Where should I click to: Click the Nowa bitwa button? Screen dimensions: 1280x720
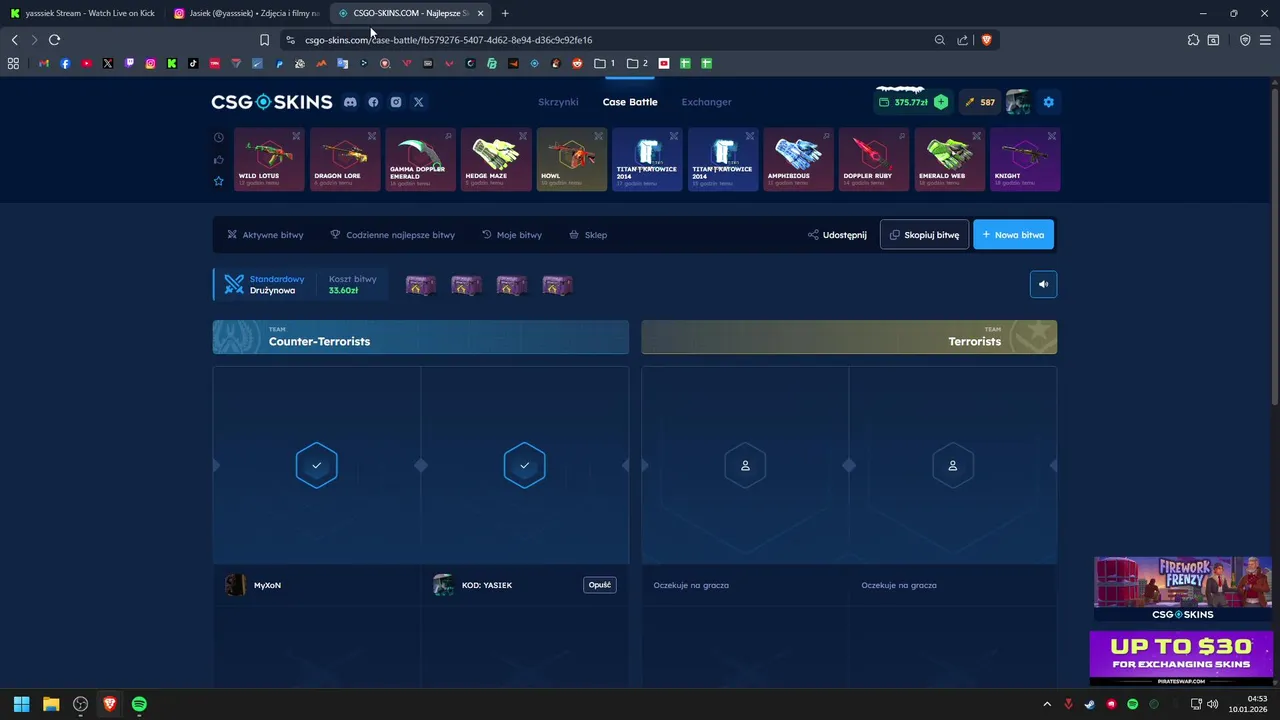[x=1013, y=235]
